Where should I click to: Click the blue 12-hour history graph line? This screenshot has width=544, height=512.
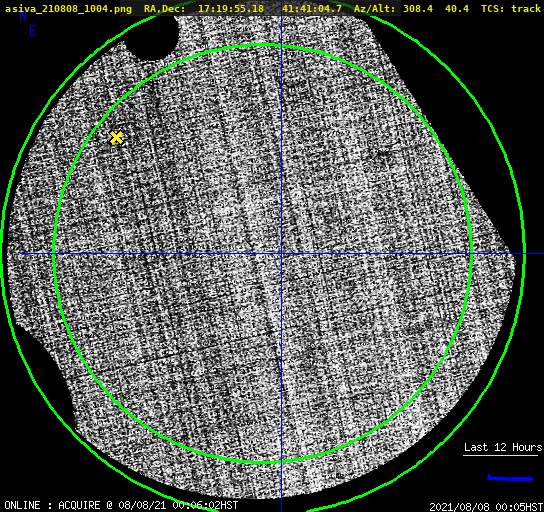[510, 478]
